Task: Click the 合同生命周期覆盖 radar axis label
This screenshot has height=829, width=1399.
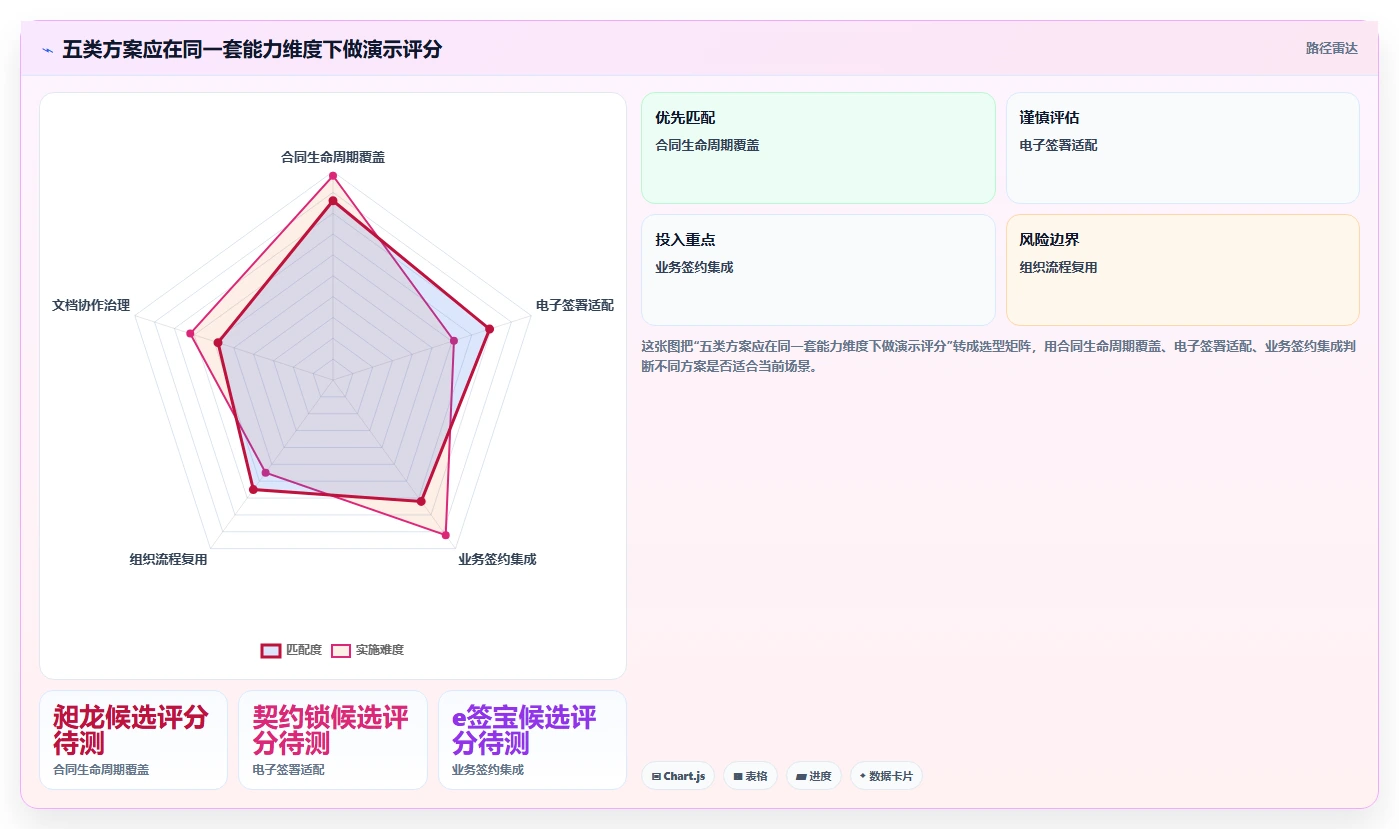Action: 333,157
